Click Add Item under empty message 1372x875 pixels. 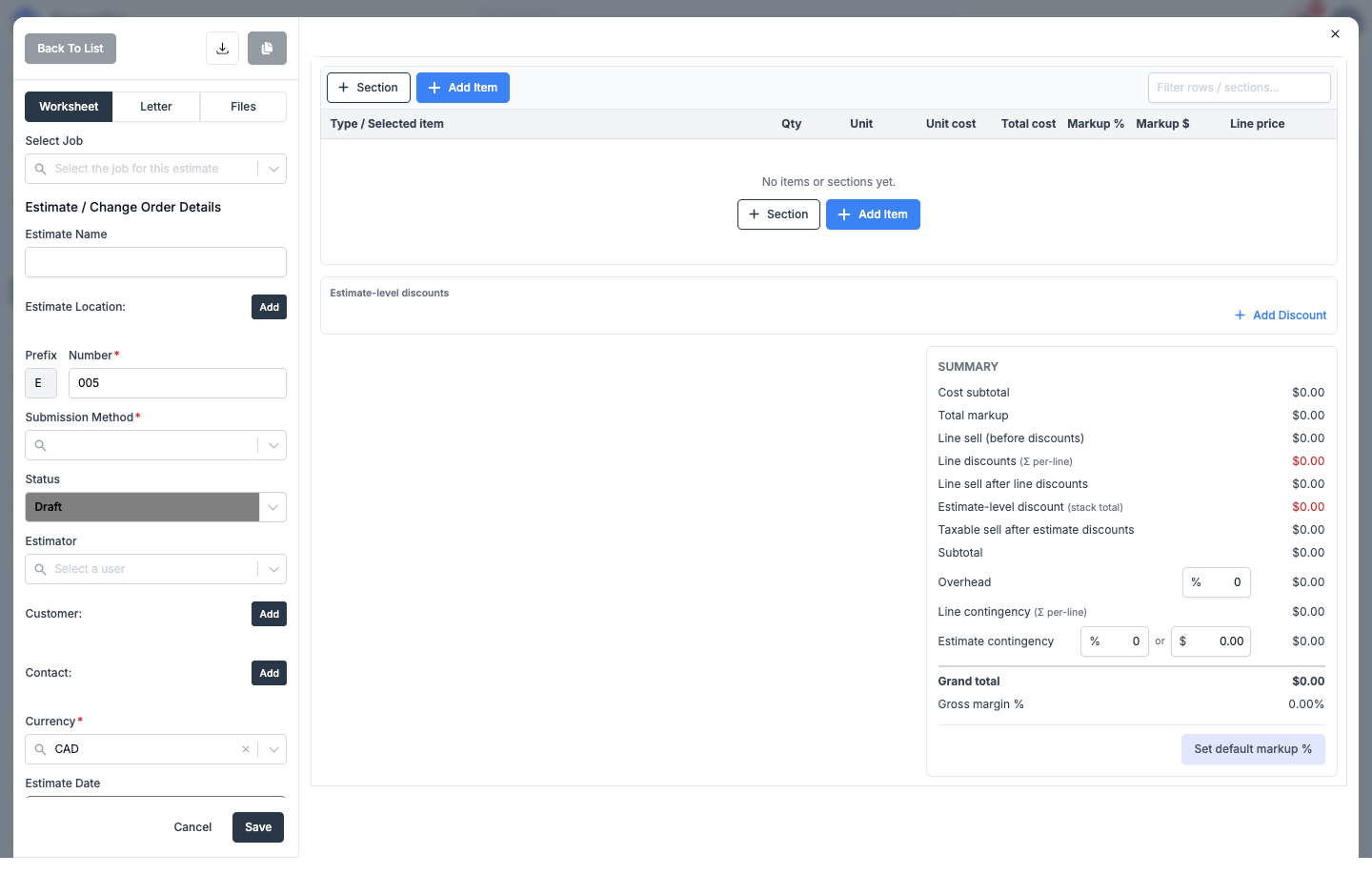point(873,214)
